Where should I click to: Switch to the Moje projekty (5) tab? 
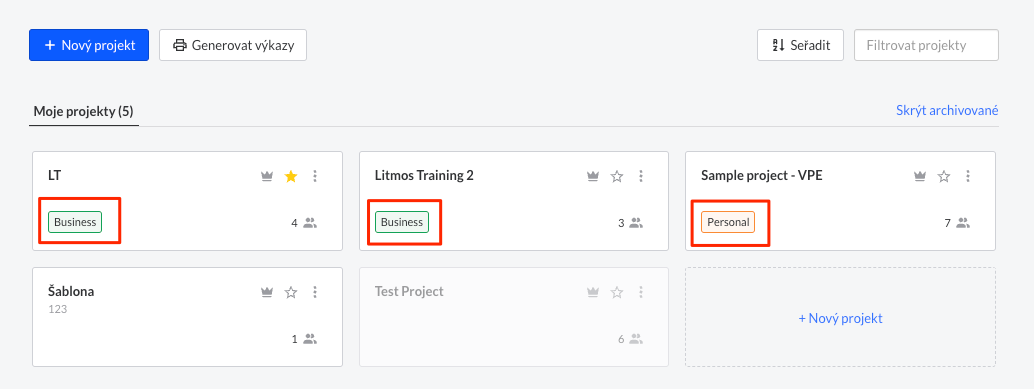(x=84, y=111)
